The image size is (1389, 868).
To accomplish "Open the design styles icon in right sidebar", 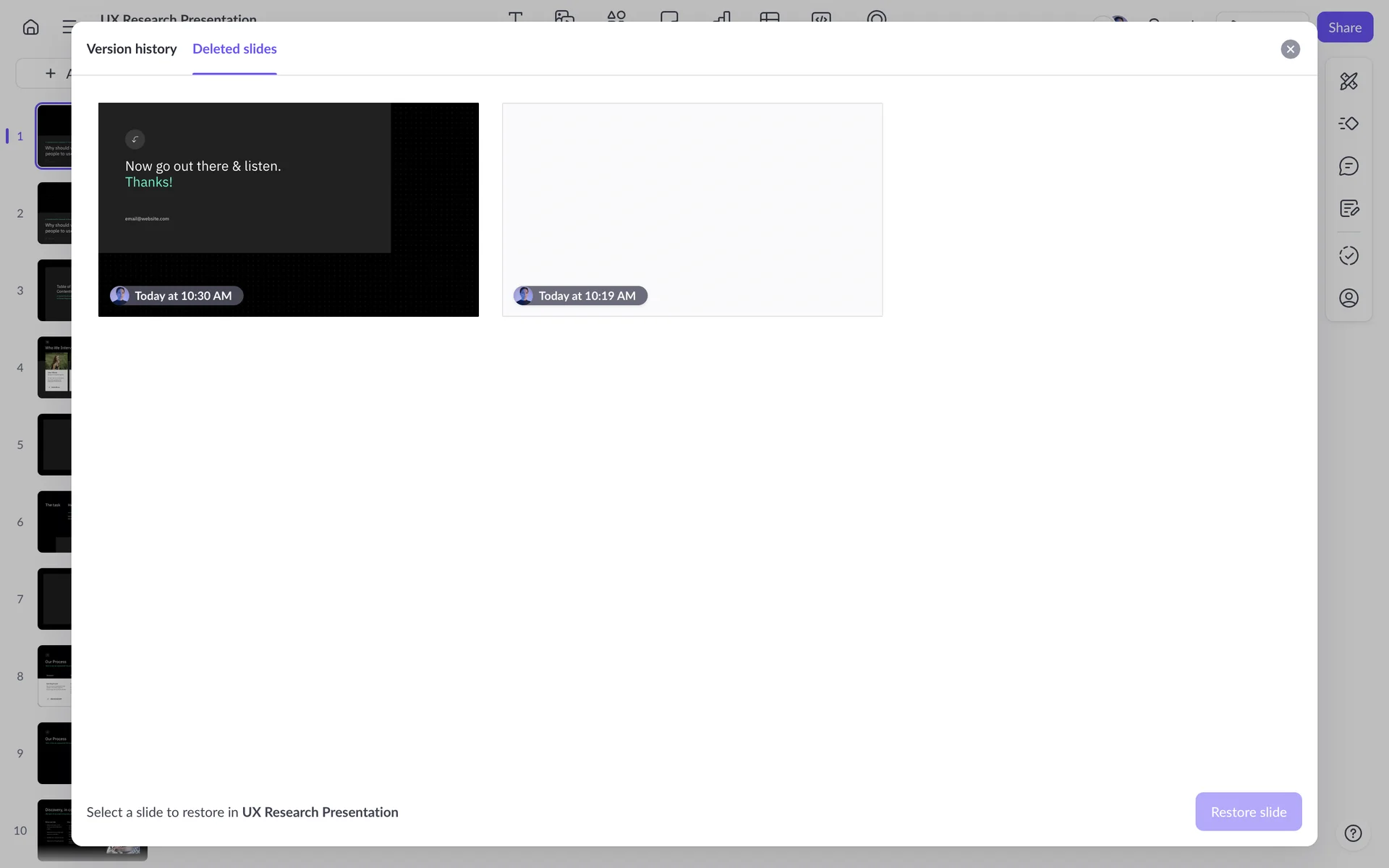I will [1348, 81].
